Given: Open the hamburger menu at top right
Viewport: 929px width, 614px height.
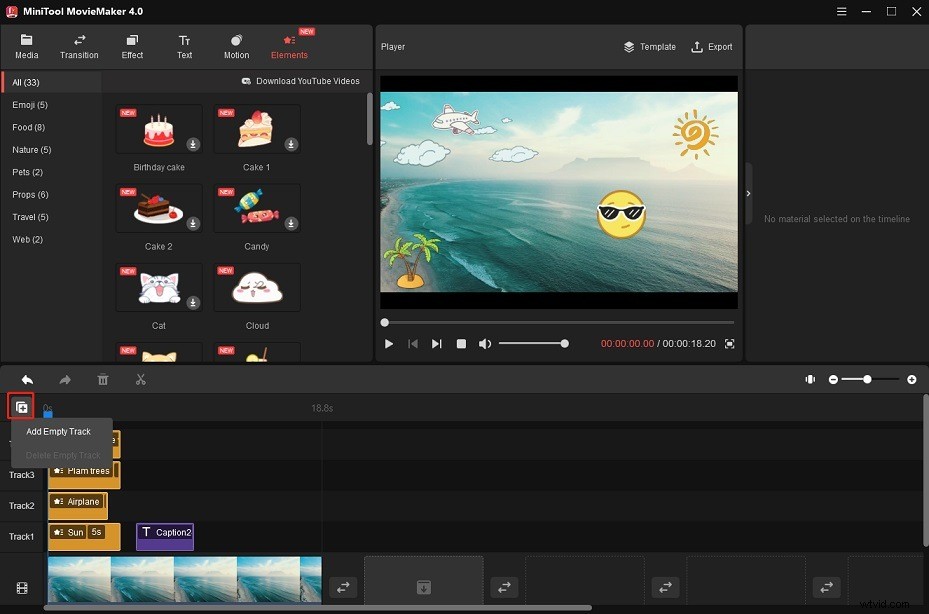Looking at the screenshot, I should point(841,11).
